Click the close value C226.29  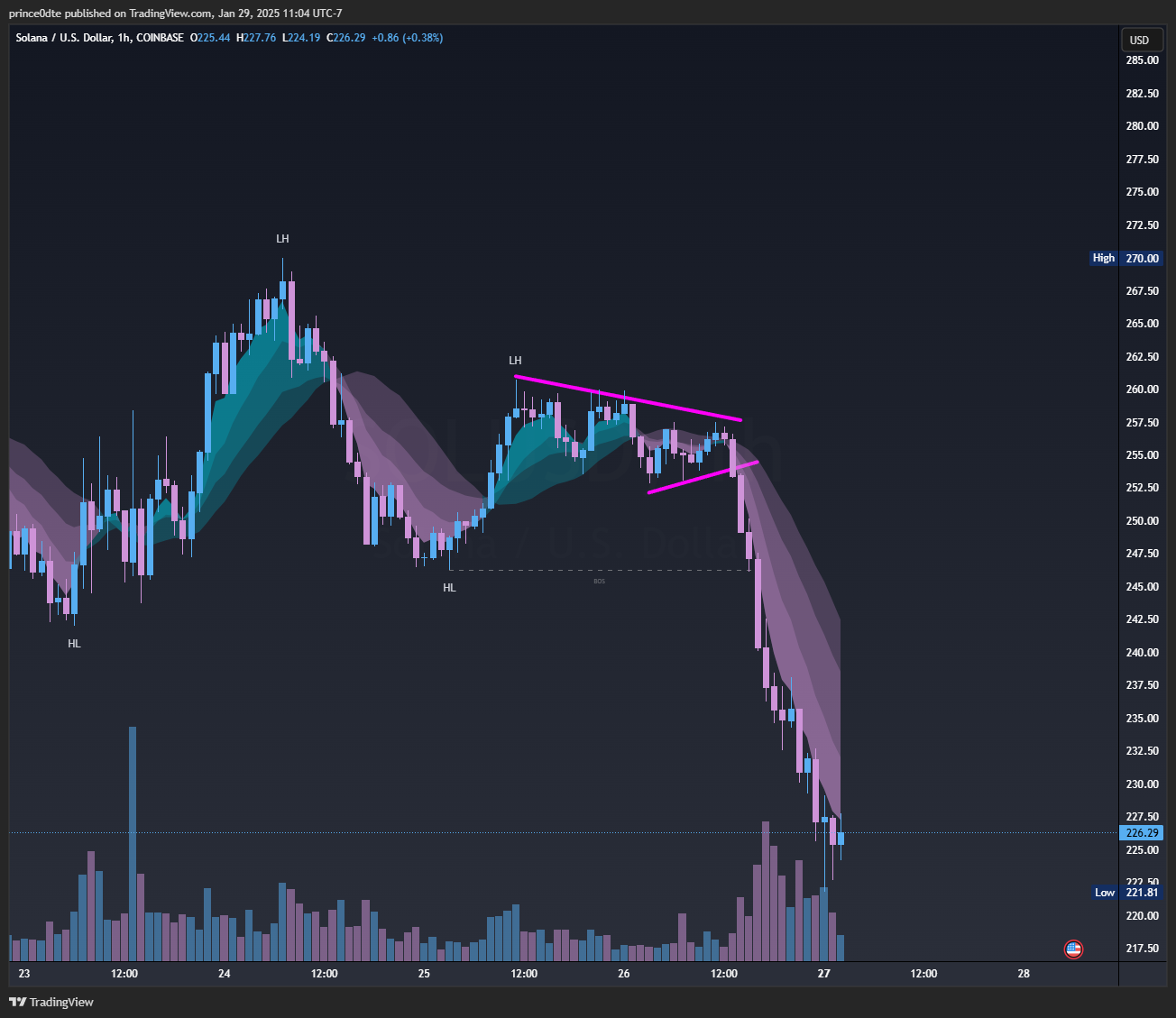[x=346, y=38]
